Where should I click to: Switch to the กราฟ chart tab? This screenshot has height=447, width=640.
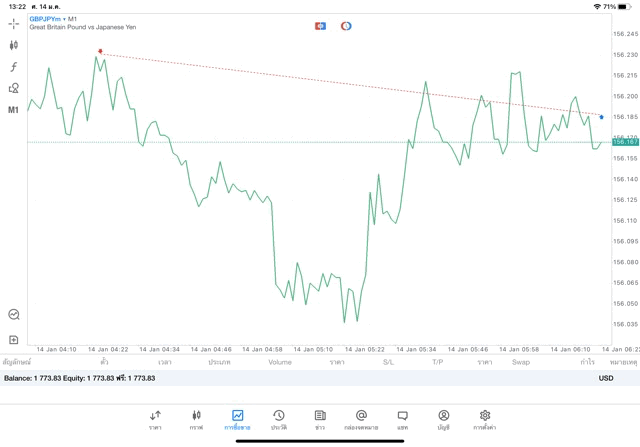[196, 419]
